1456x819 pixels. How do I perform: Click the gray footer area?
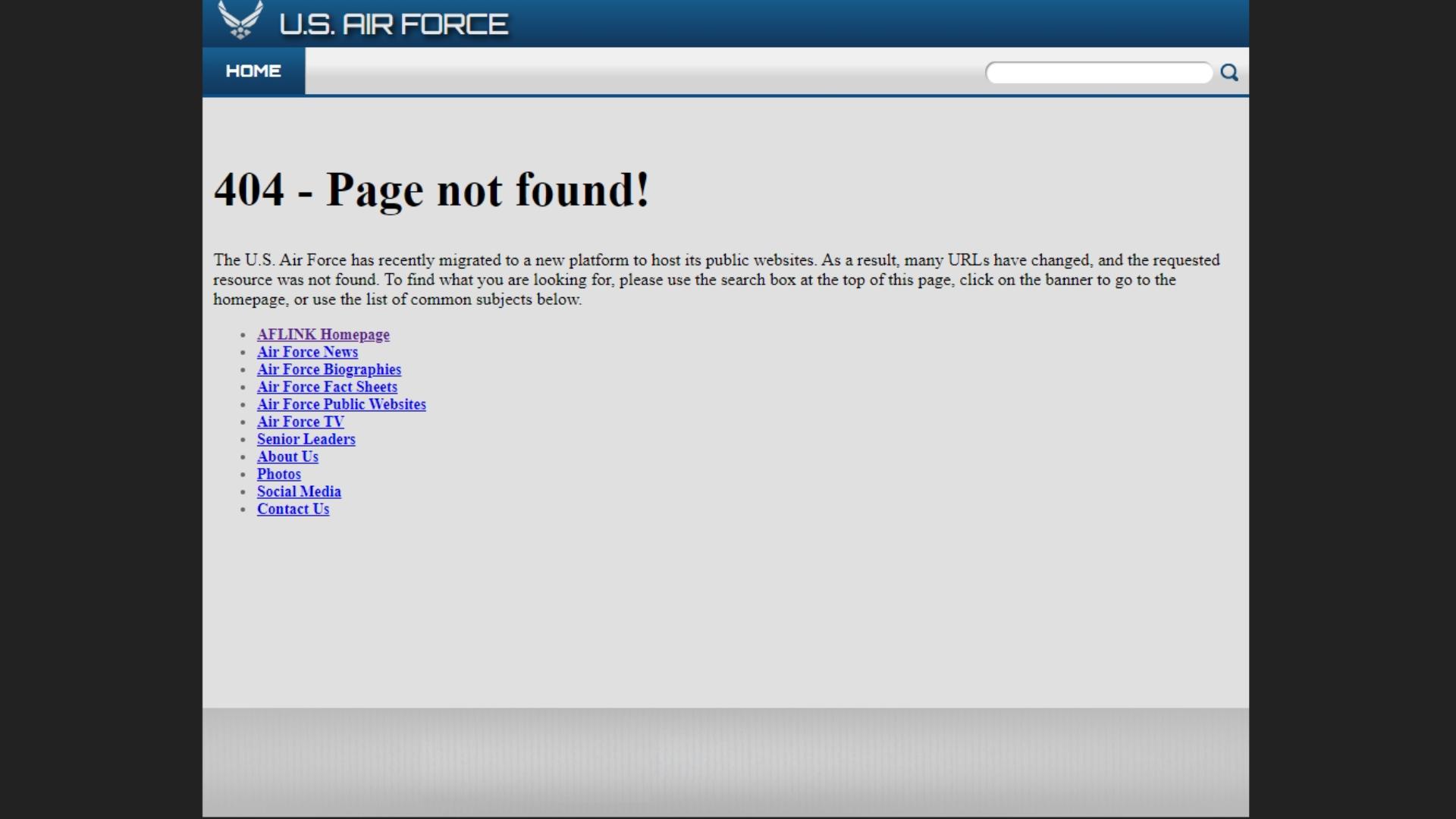725,761
